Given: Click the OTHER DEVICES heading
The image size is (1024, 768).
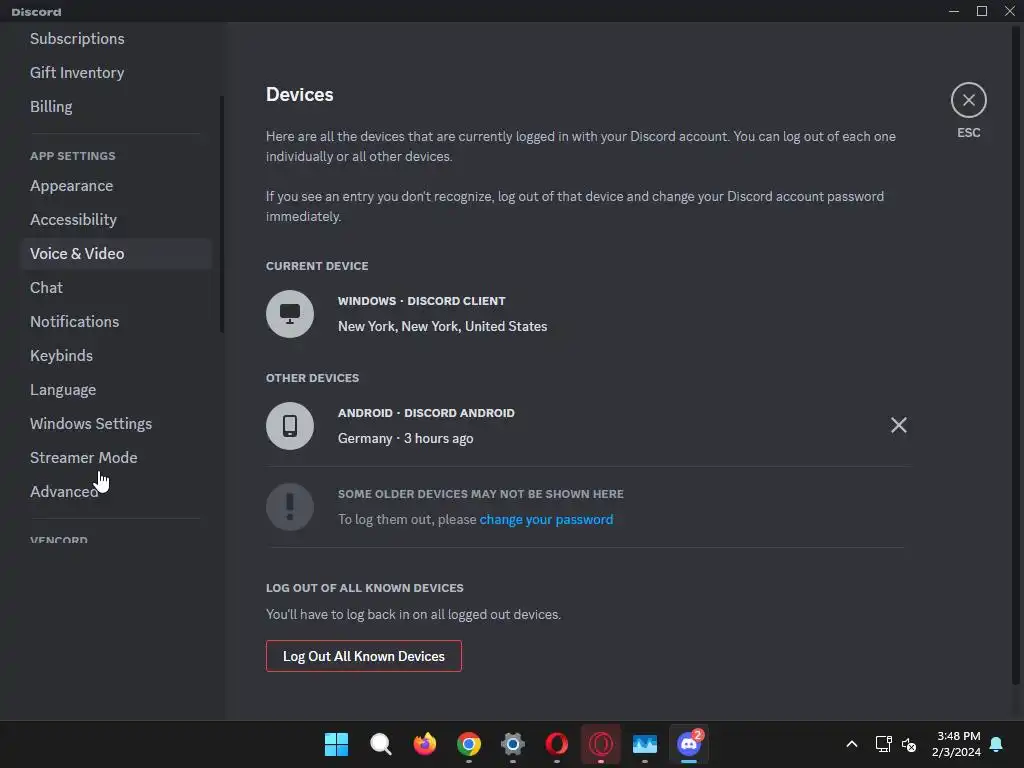Looking at the screenshot, I should coord(312,377).
